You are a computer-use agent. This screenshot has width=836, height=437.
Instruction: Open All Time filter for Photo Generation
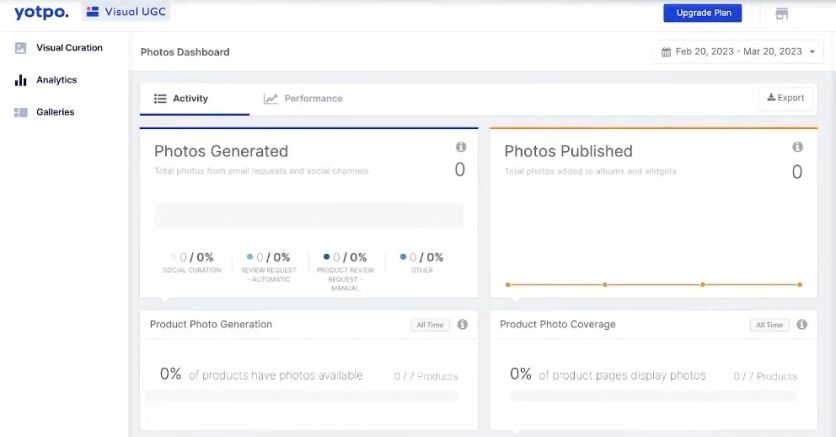(430, 325)
